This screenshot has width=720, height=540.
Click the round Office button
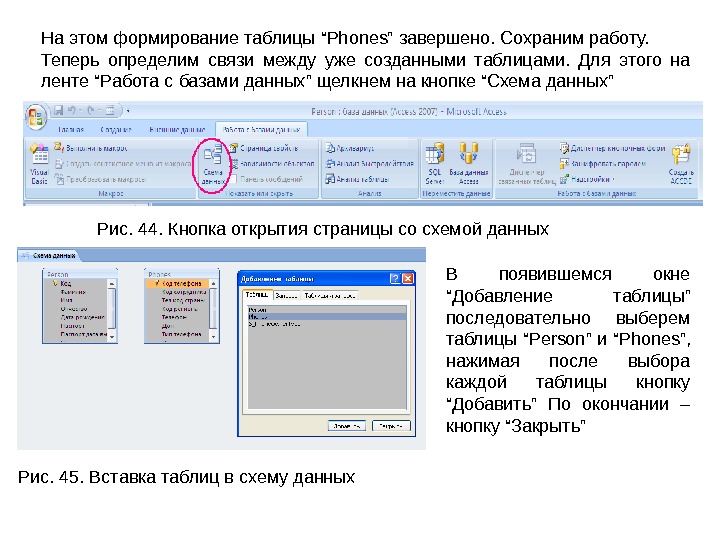[x=37, y=116]
